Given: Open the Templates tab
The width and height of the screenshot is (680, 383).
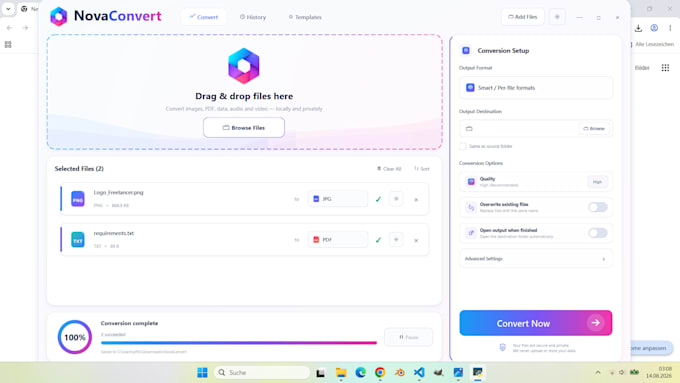Looking at the screenshot, I should pyautogui.click(x=305, y=17).
